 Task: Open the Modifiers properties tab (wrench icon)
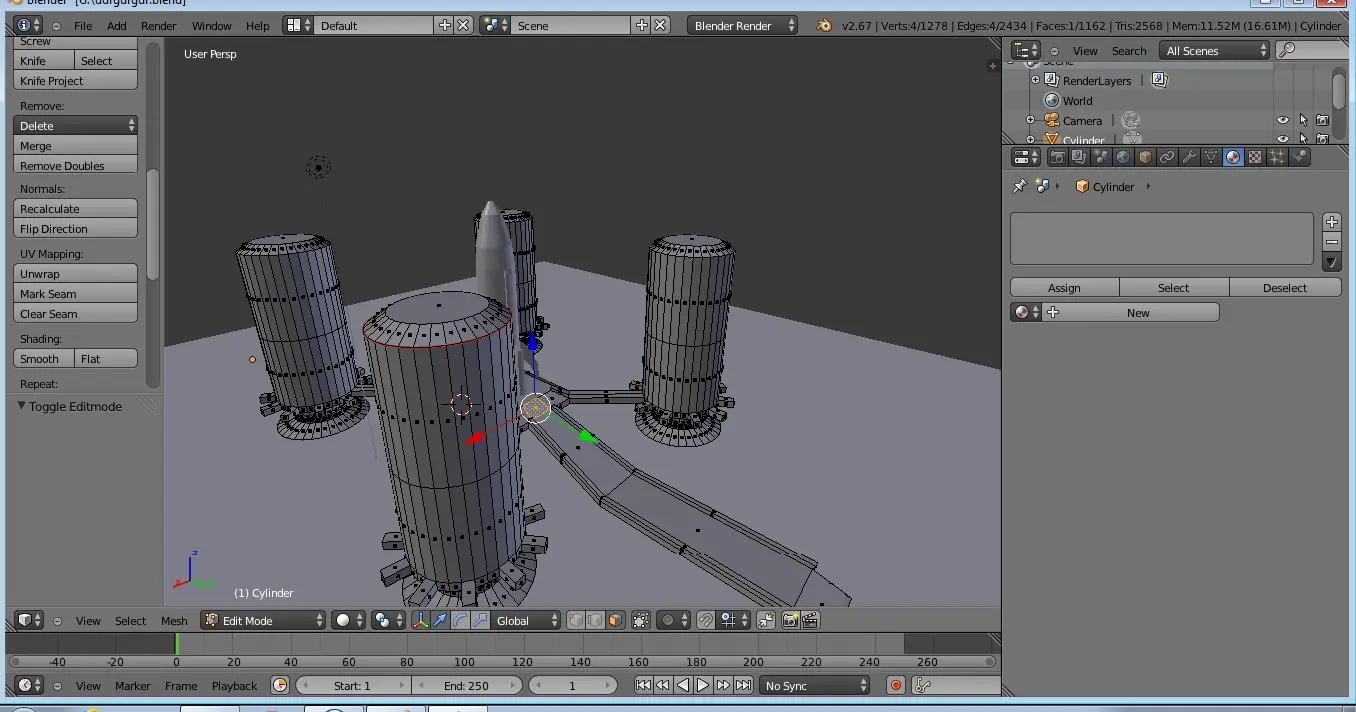point(1189,157)
